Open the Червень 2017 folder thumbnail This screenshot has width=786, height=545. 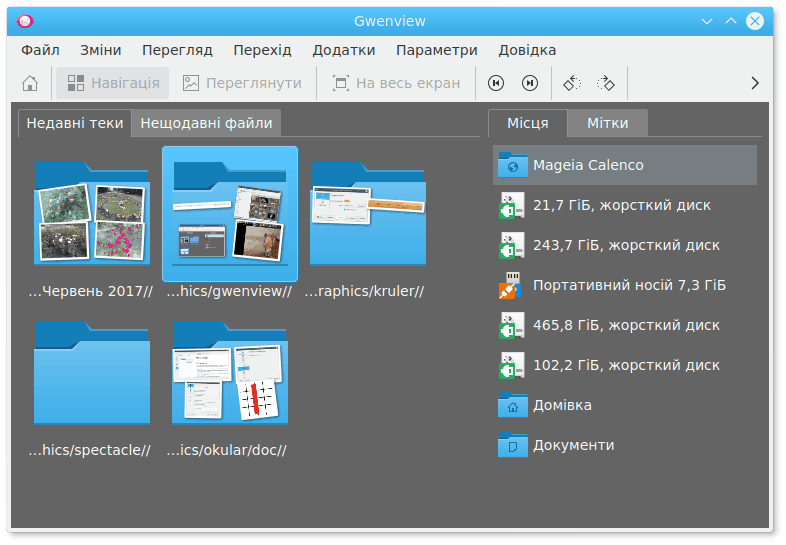(92, 214)
